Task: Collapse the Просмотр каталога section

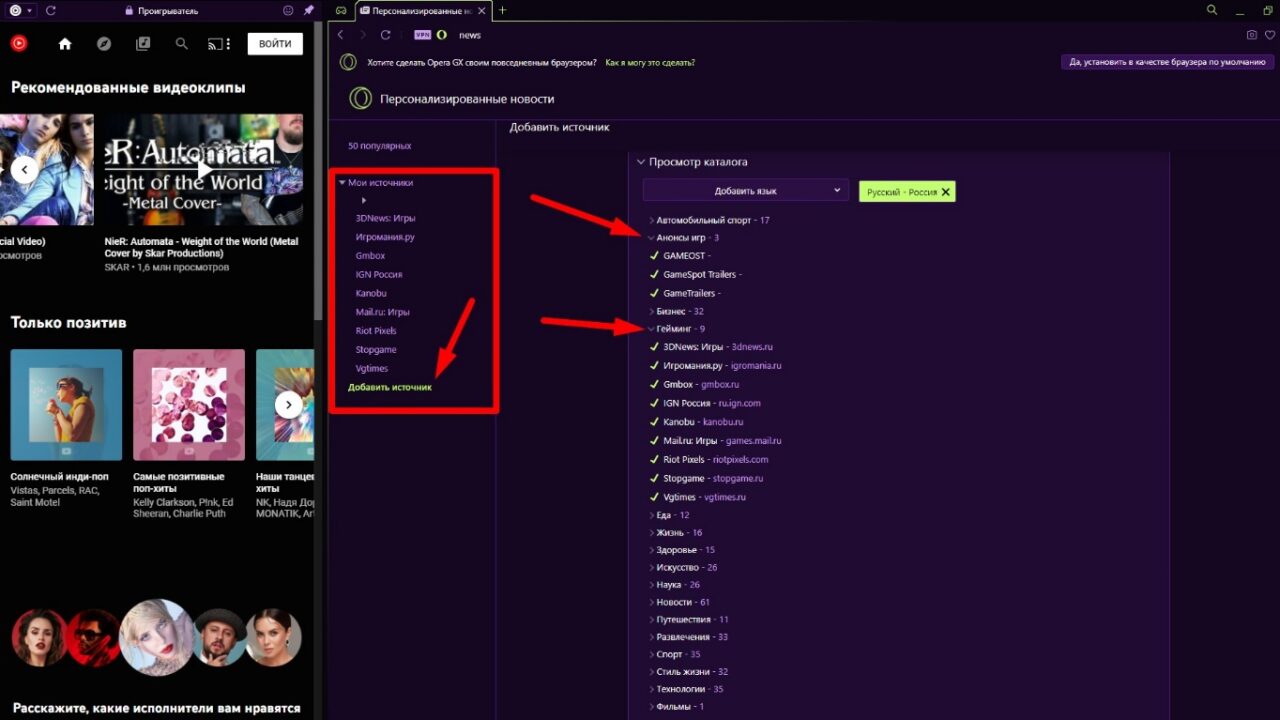Action: coord(641,162)
